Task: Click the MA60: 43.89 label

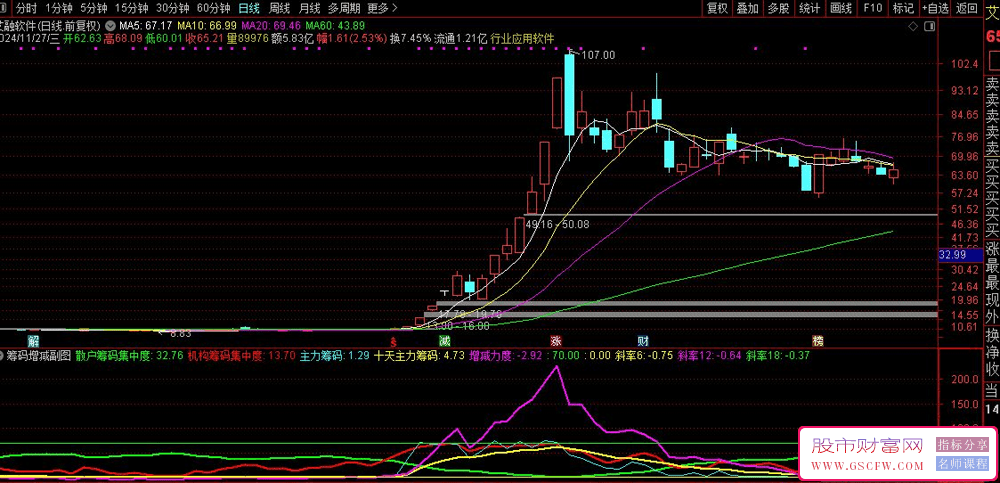Action: pos(335,26)
